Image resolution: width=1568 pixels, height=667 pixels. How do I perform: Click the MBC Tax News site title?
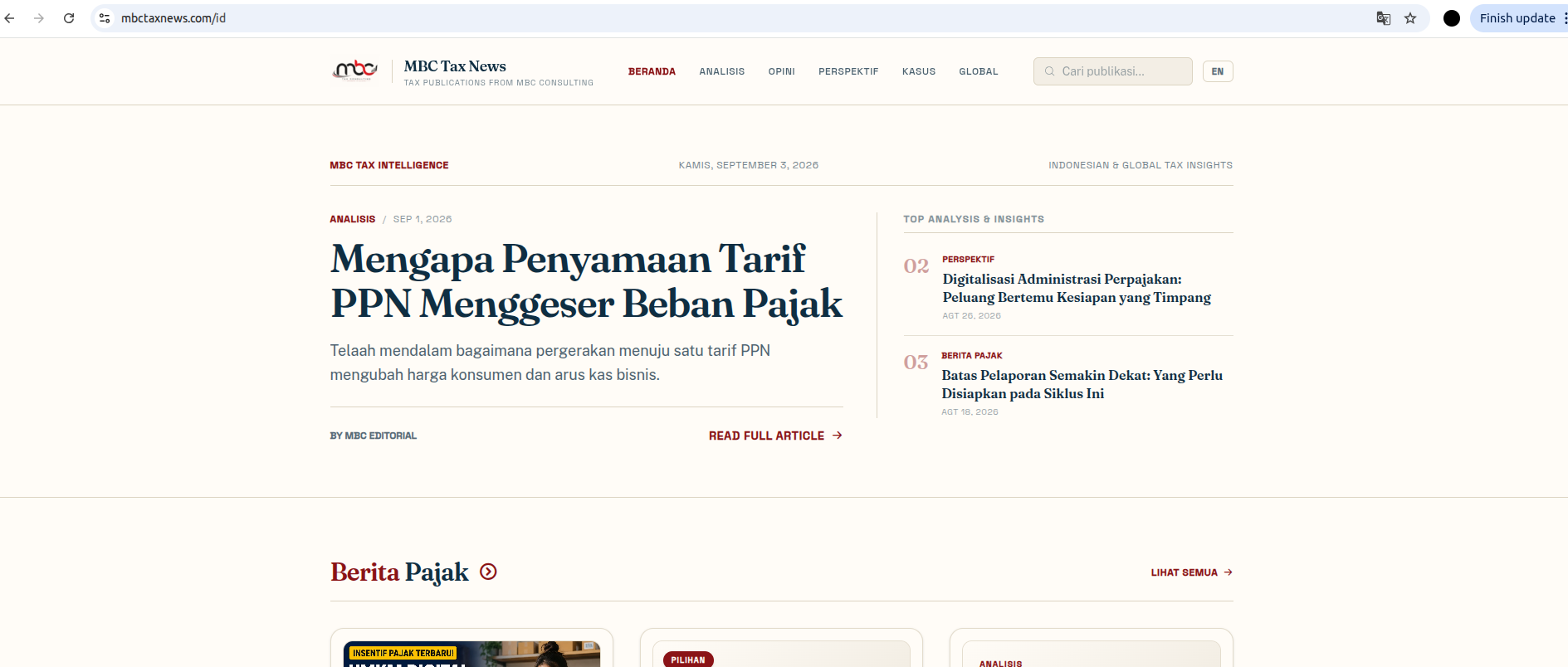(455, 66)
